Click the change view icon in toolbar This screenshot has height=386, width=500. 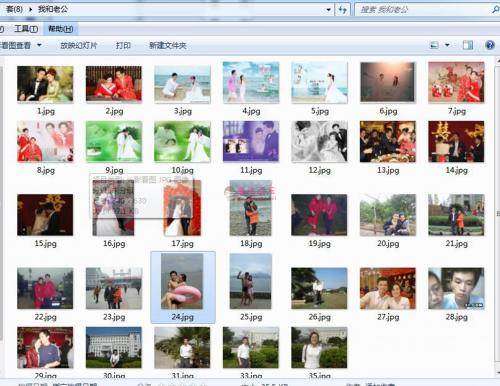[x=434, y=45]
